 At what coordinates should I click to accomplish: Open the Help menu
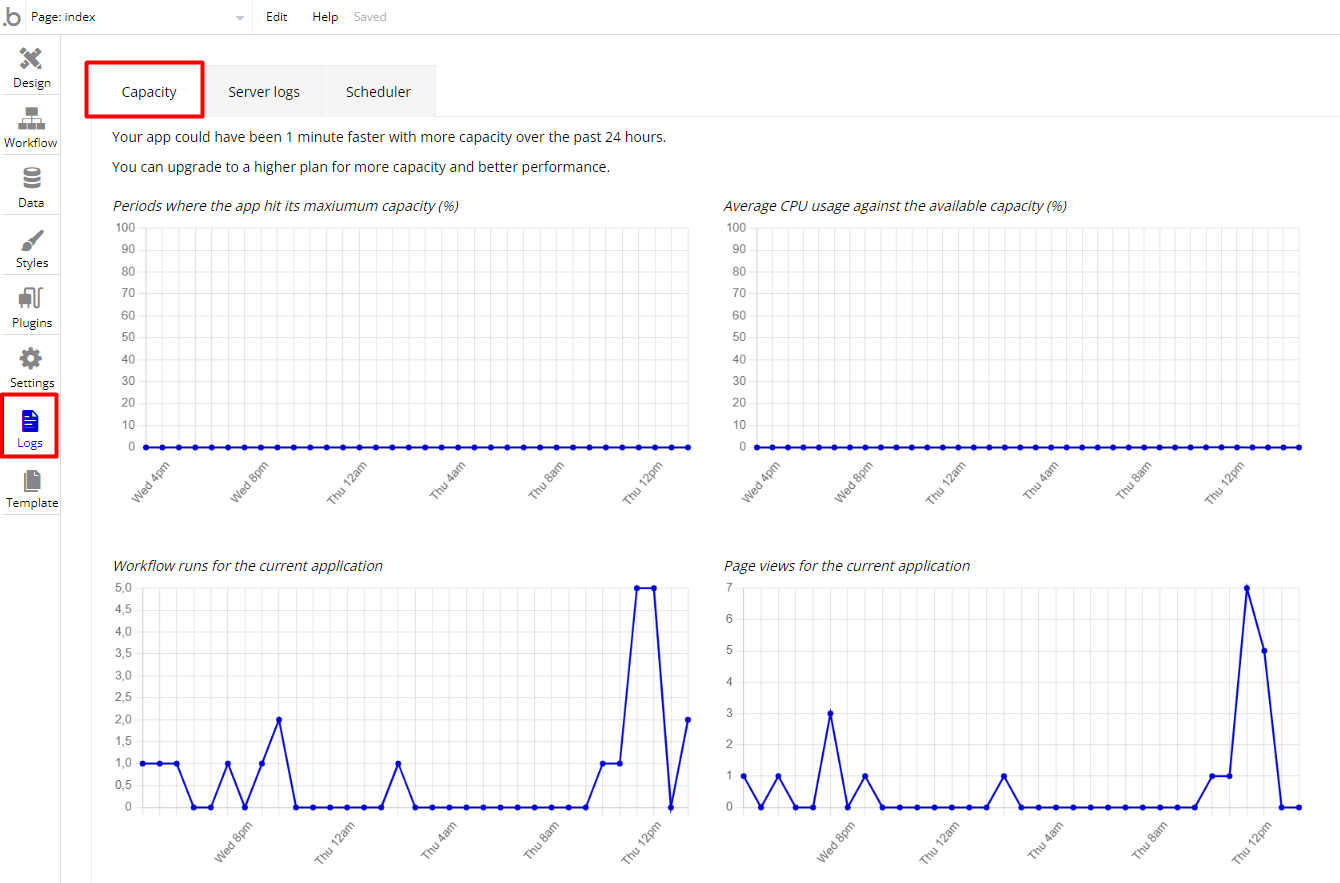325,17
